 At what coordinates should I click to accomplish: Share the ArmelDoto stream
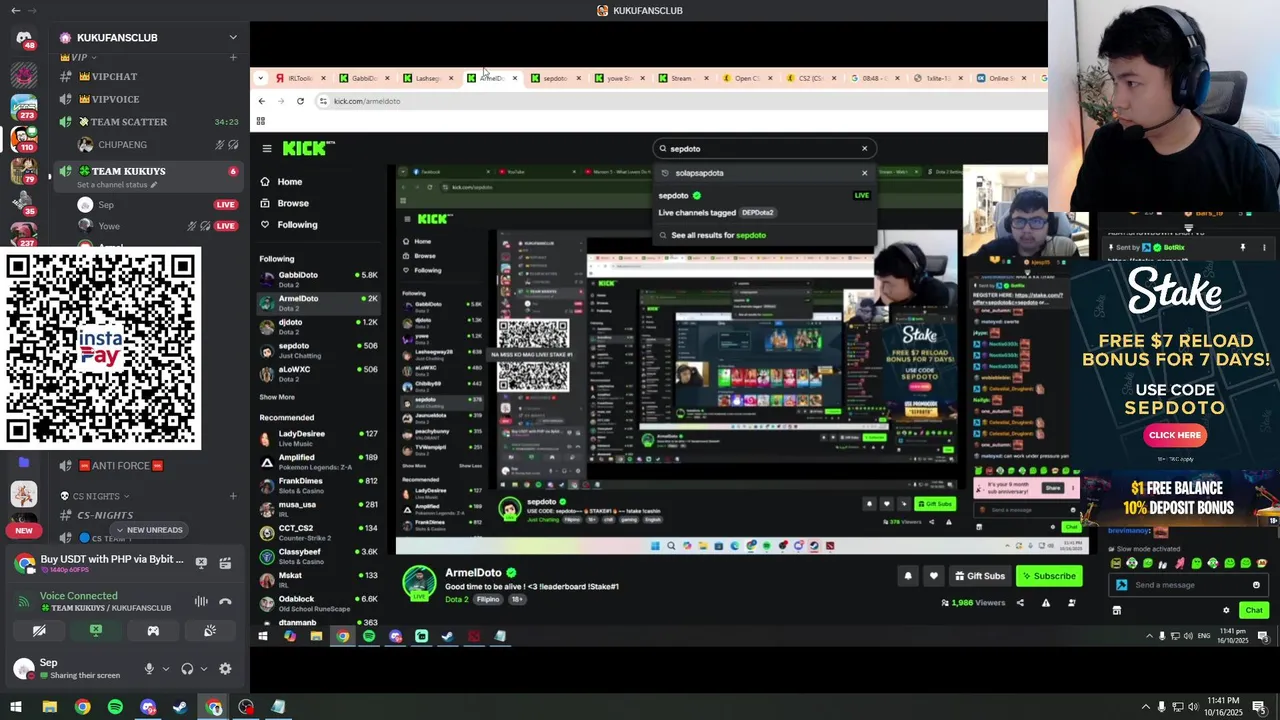pos(1020,603)
